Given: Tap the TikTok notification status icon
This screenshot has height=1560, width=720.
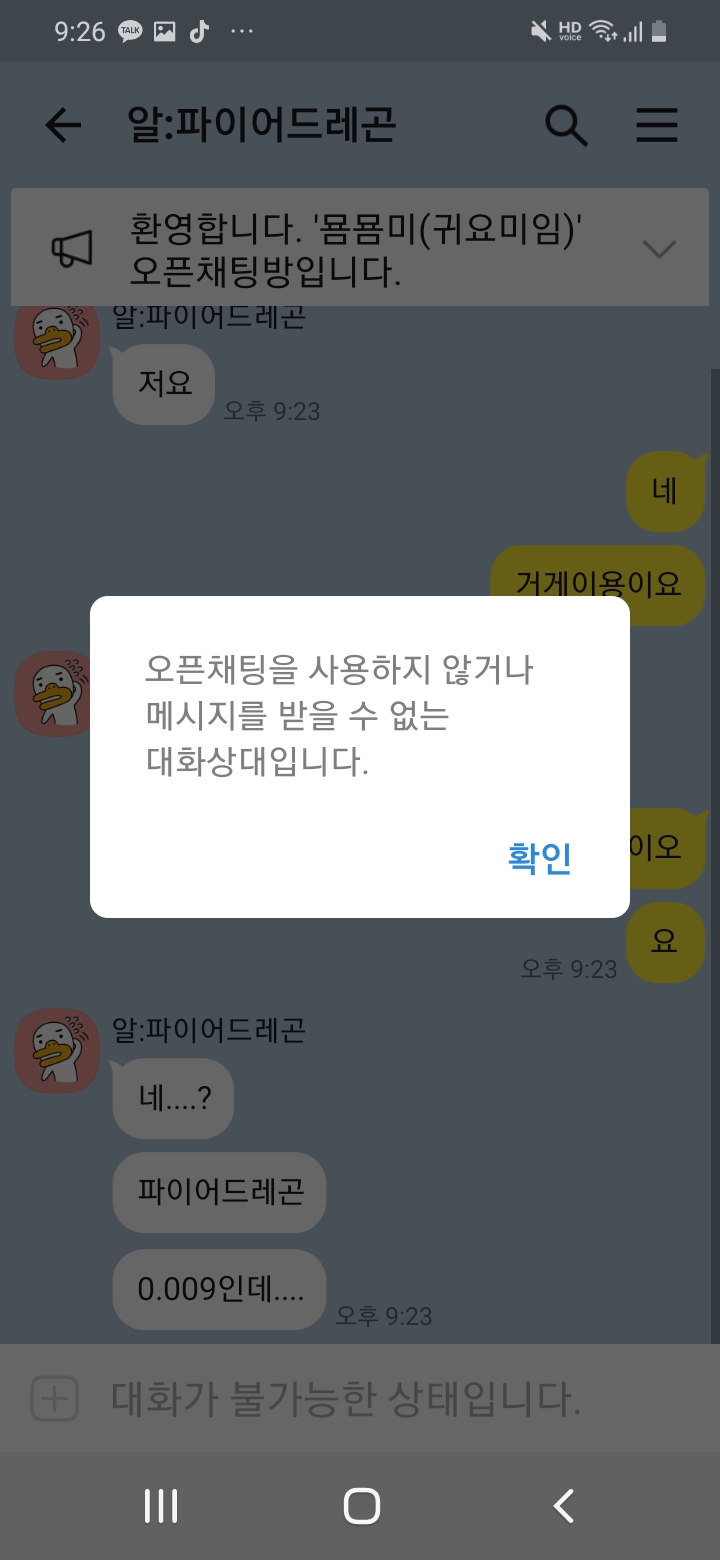Looking at the screenshot, I should click(199, 31).
